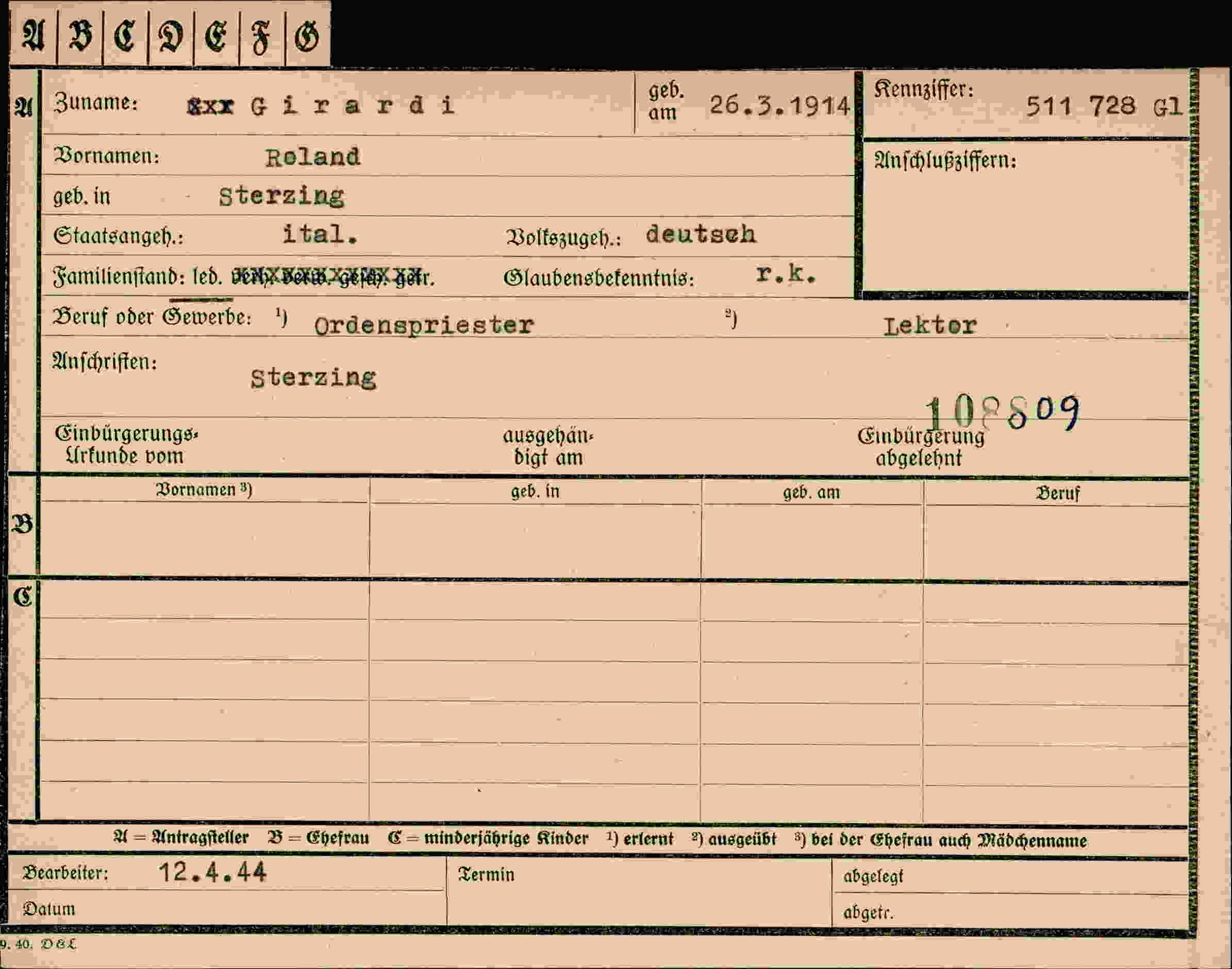Click the "Familienstand:" label
1232x969 pixels.
click(x=120, y=277)
